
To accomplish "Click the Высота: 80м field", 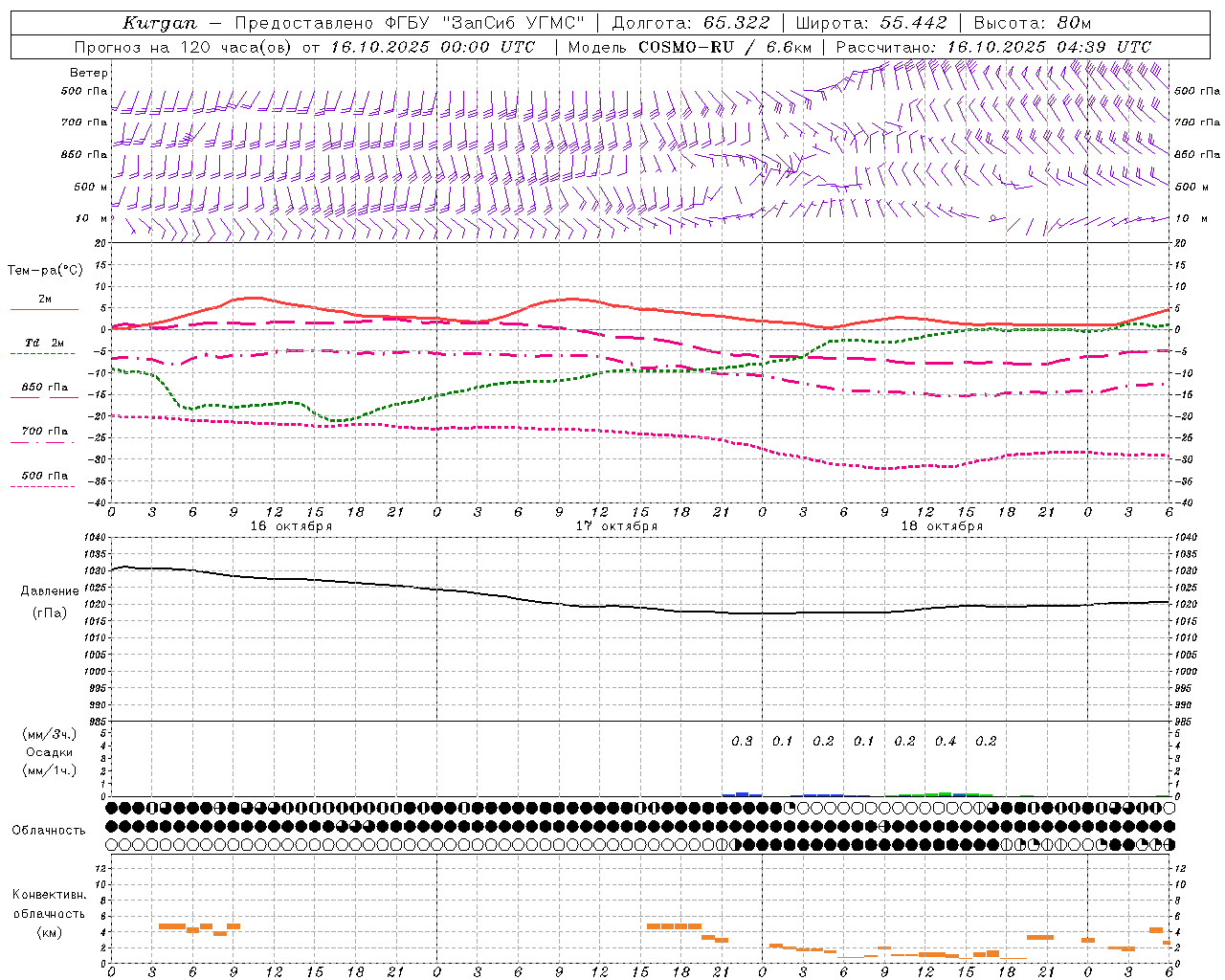I will (x=1032, y=23).
